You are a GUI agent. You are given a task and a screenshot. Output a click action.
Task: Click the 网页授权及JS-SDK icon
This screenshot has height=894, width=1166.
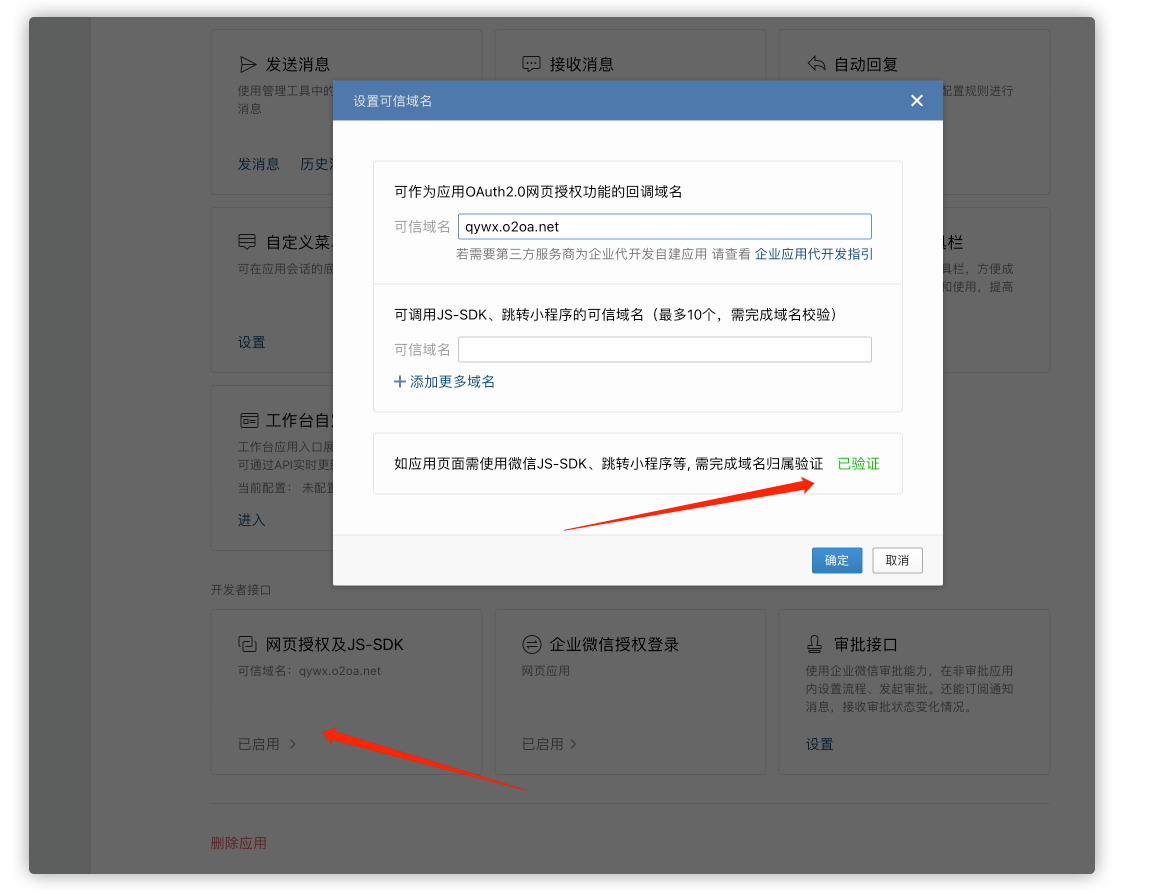248,645
